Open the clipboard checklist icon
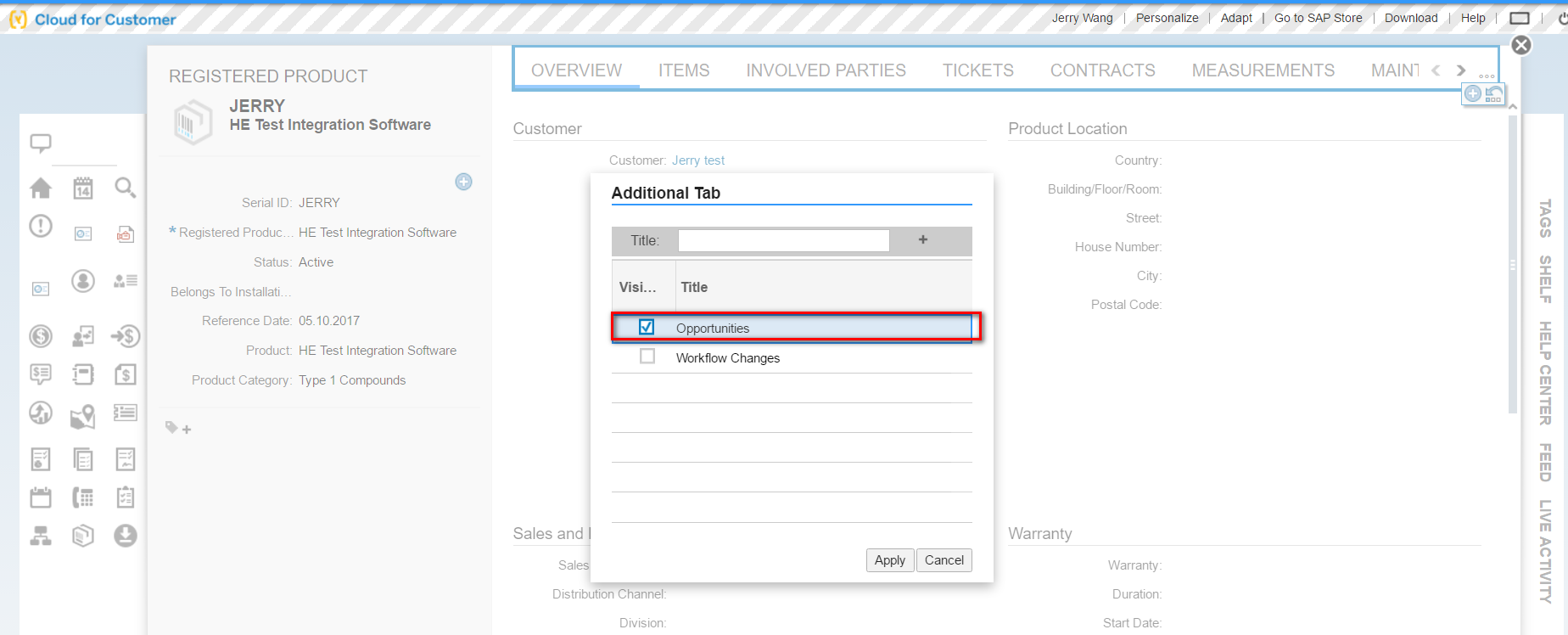The height and width of the screenshot is (635, 1568). tap(126, 497)
